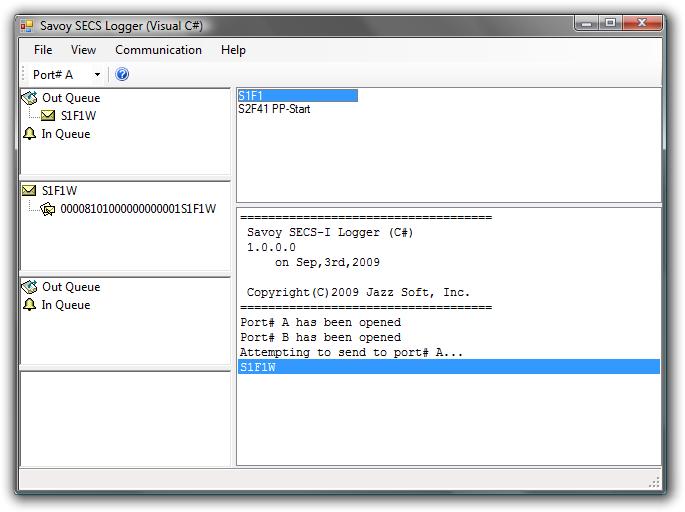Select S2F41 PP-Start in message list
Screen dimensions: 685x512
pos(274,109)
